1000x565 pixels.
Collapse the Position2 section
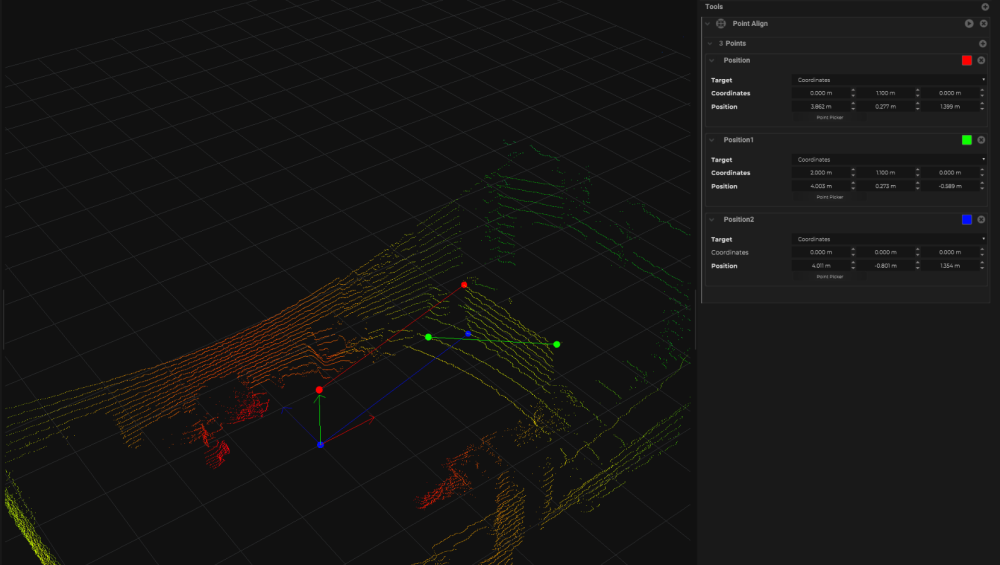(x=712, y=220)
